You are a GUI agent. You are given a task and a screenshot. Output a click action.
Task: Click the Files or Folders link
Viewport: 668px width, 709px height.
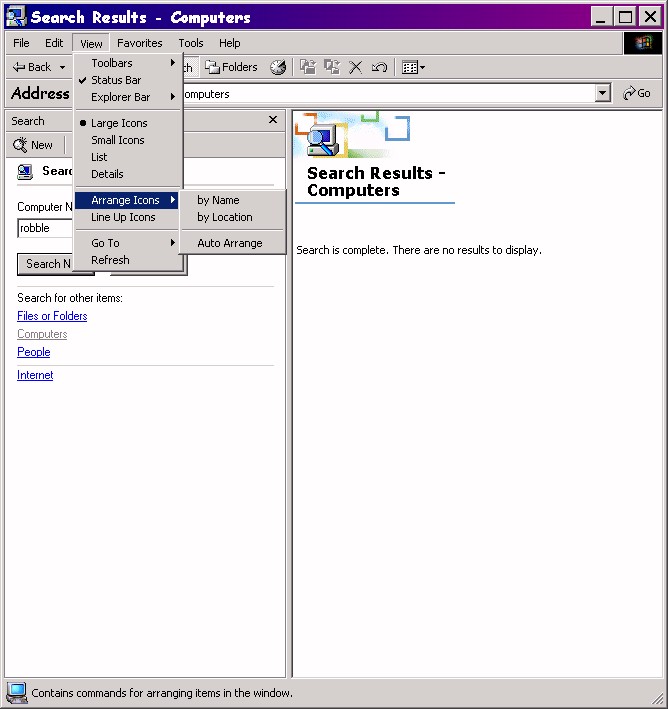52,316
